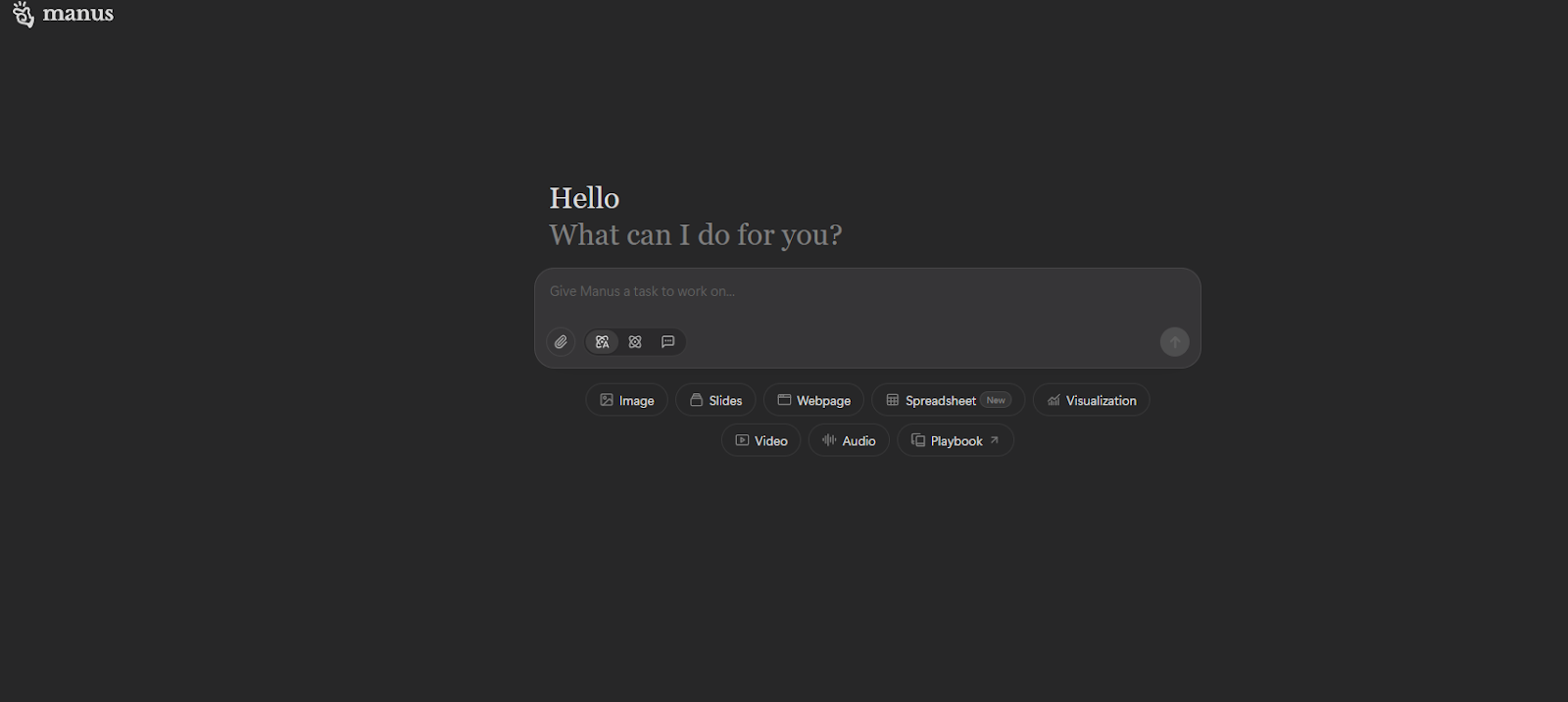Image resolution: width=1568 pixels, height=702 pixels.
Task: Click the send arrow button
Action: (x=1175, y=342)
